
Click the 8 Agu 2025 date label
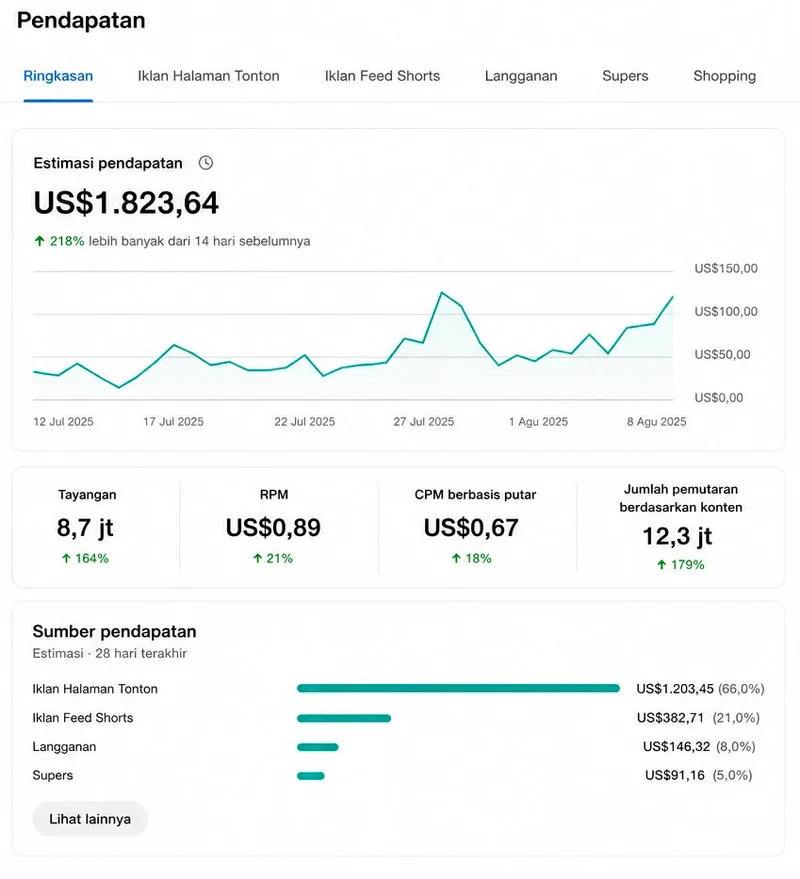point(656,422)
